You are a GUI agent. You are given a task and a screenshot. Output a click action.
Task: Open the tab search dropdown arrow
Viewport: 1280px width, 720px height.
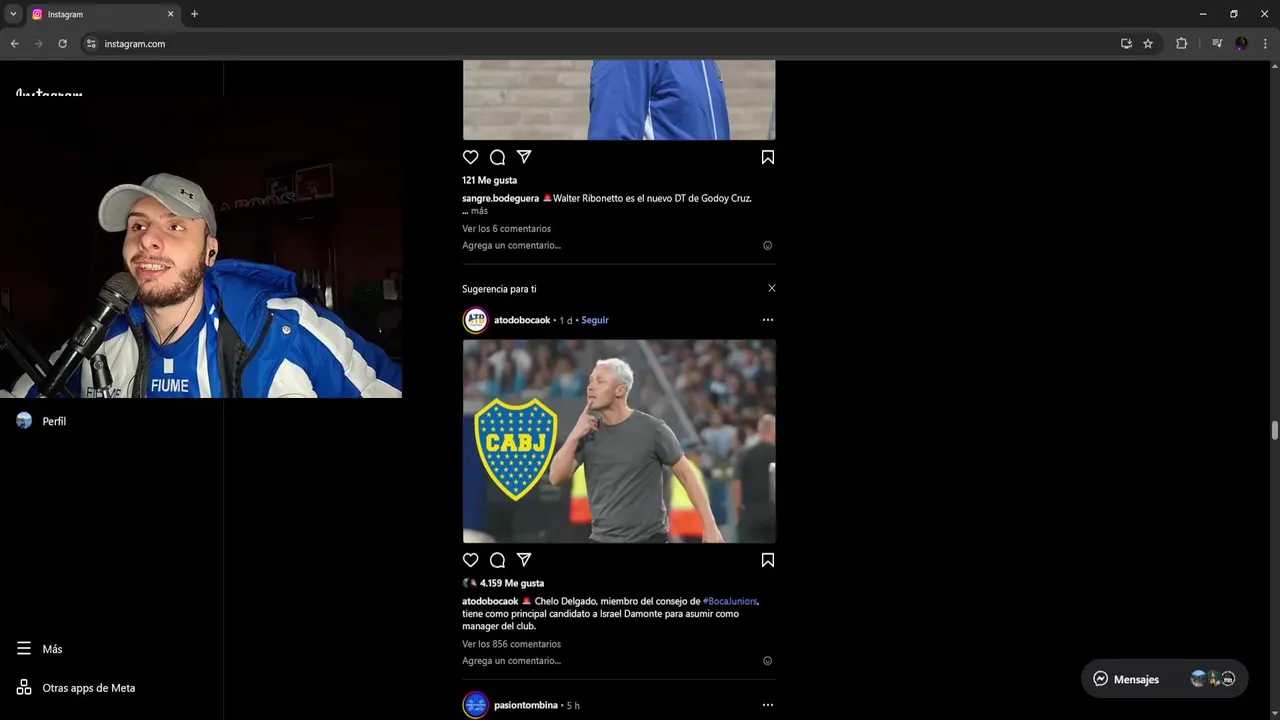click(13, 14)
